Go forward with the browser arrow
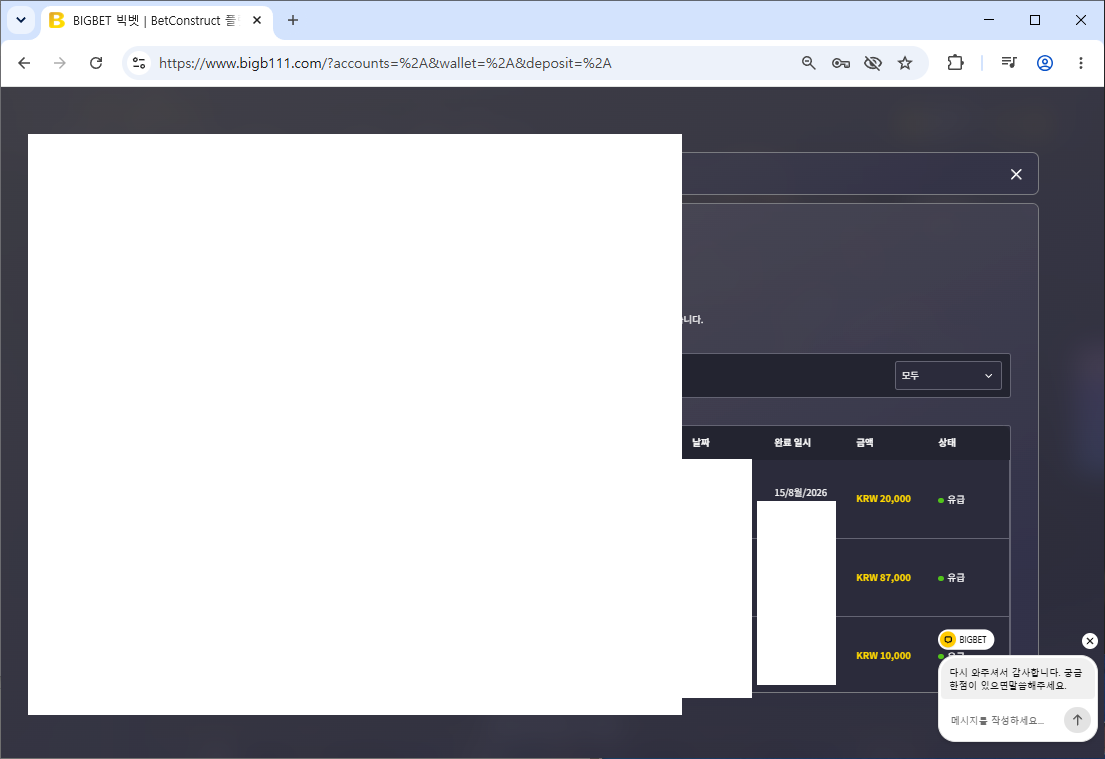Viewport: 1105px width, 759px height. click(60, 63)
